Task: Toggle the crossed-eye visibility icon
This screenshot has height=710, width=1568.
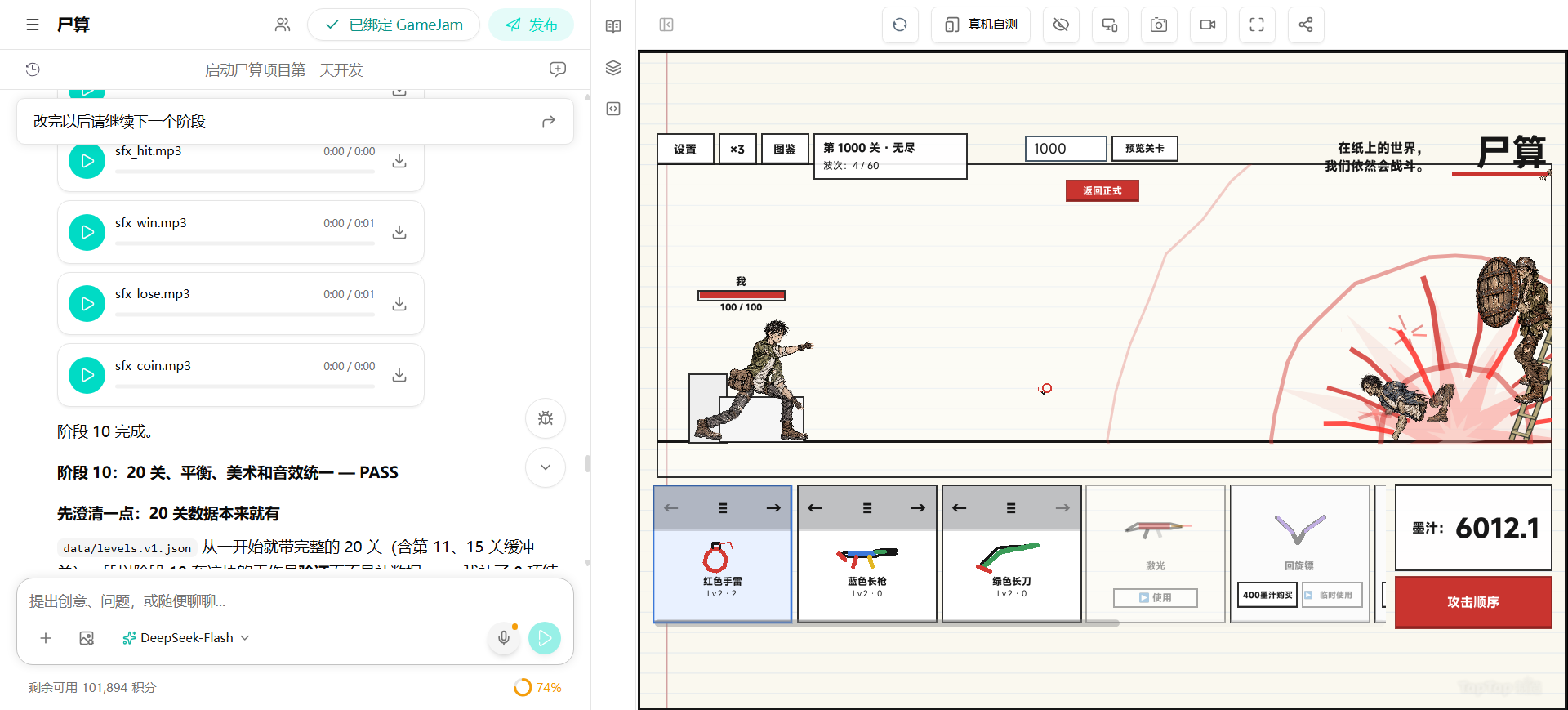Action: pyautogui.click(x=1061, y=25)
